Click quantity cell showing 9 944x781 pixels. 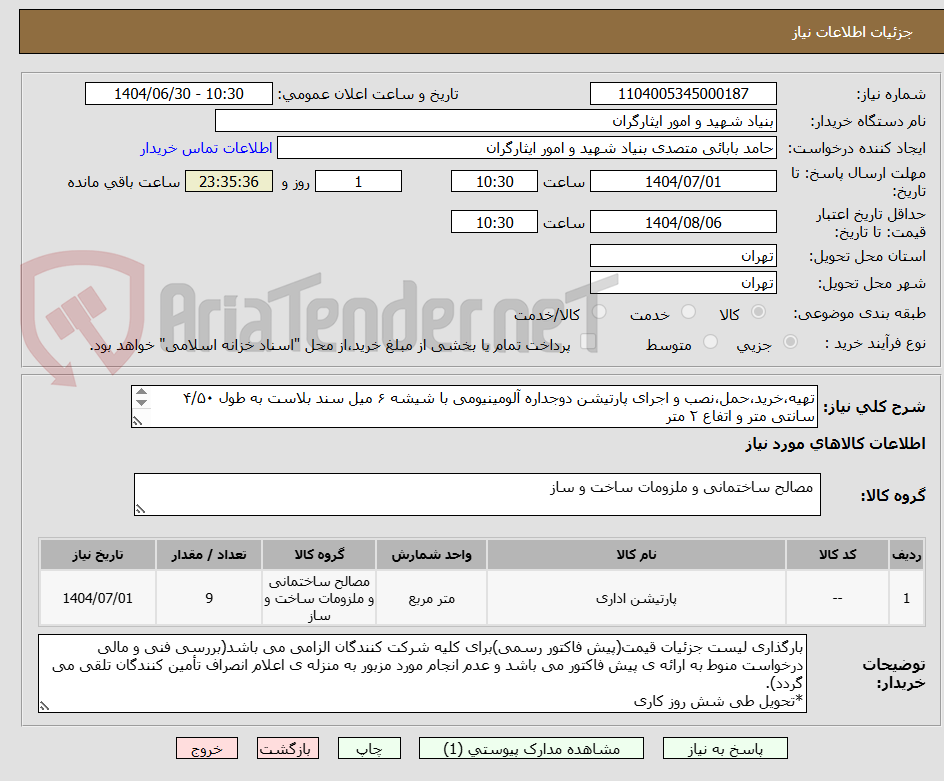pos(209,598)
